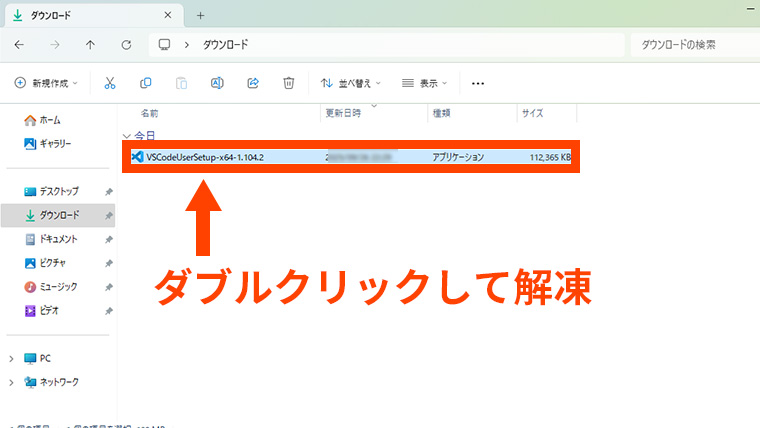Collapse the 今日 group header

pyautogui.click(x=125, y=135)
